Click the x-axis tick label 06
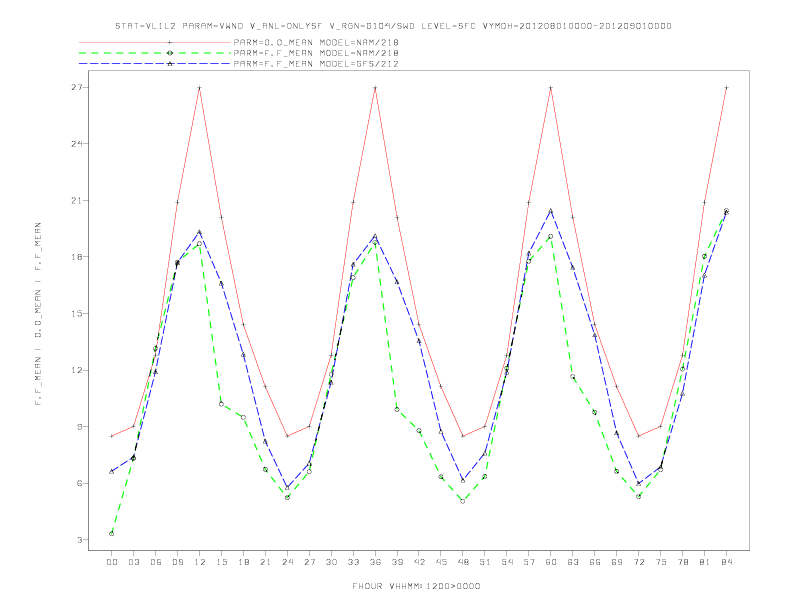792x612 pixels. point(156,562)
